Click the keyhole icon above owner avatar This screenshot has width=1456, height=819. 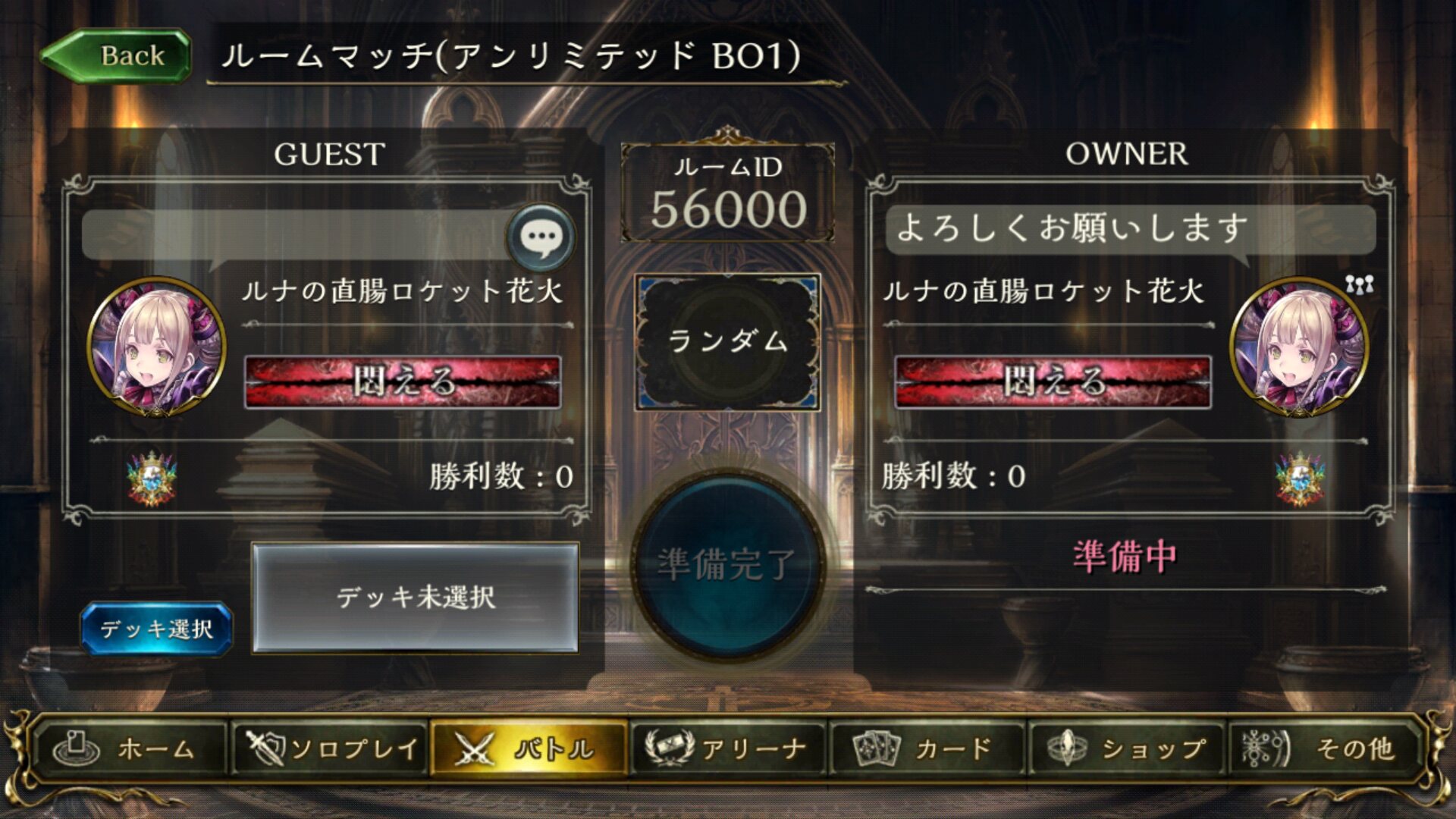point(1360,284)
